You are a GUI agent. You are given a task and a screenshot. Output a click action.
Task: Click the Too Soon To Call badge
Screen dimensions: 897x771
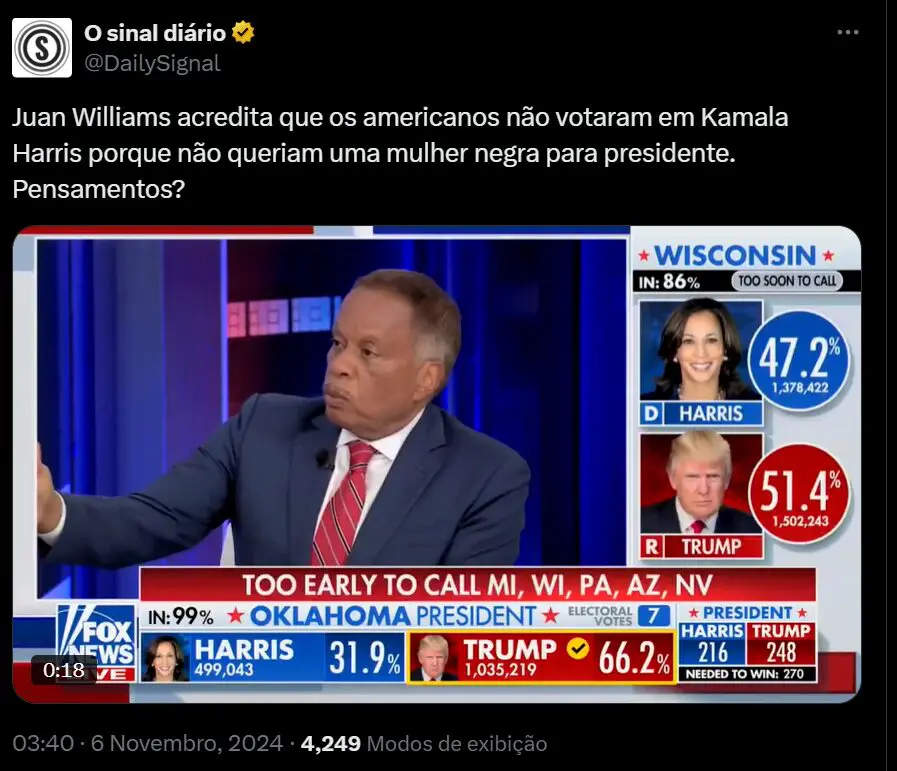[787, 281]
